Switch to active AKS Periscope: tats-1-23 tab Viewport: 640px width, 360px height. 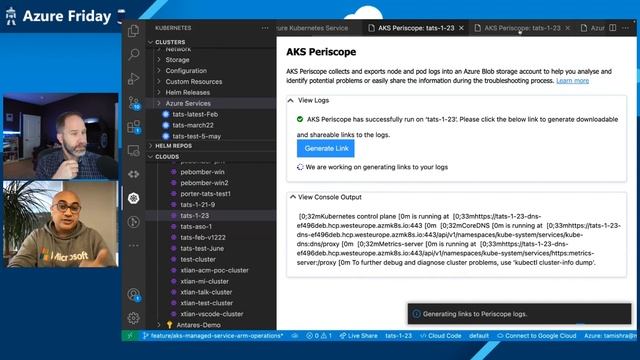coord(416,28)
